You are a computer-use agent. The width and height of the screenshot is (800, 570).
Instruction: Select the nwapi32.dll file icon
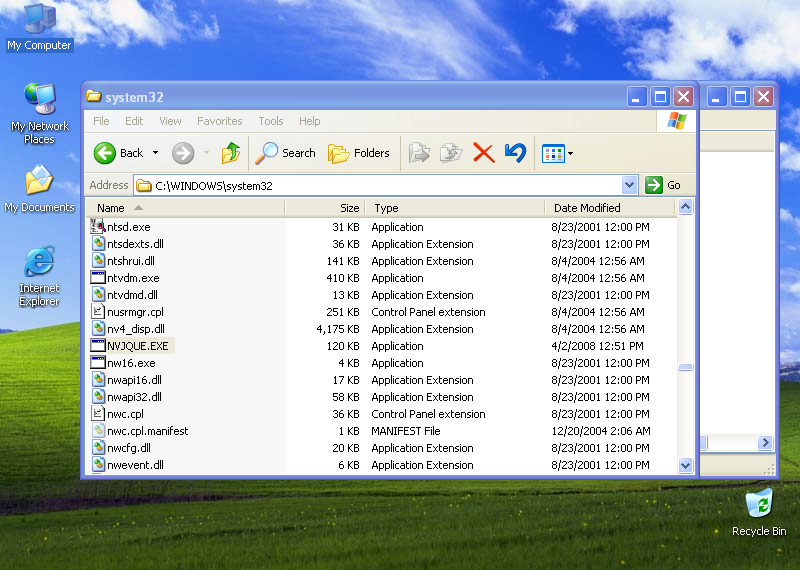98,396
